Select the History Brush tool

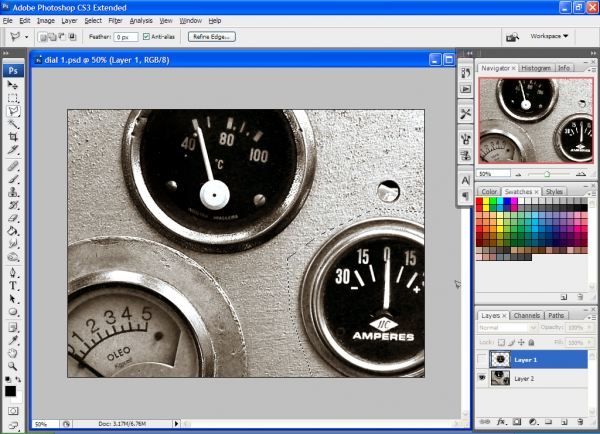pyautogui.click(x=13, y=205)
